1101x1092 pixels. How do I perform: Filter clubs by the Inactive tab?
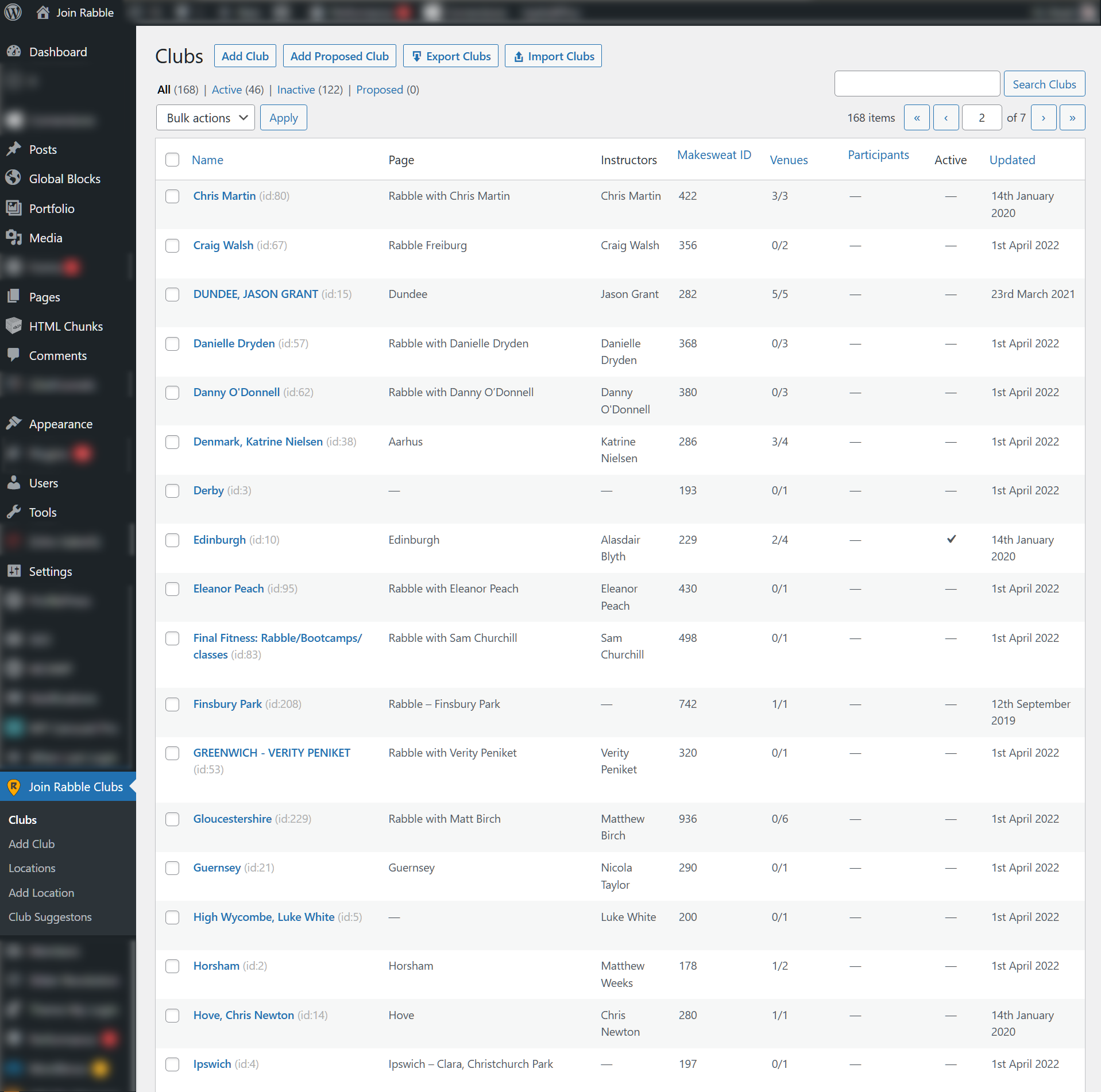[296, 90]
